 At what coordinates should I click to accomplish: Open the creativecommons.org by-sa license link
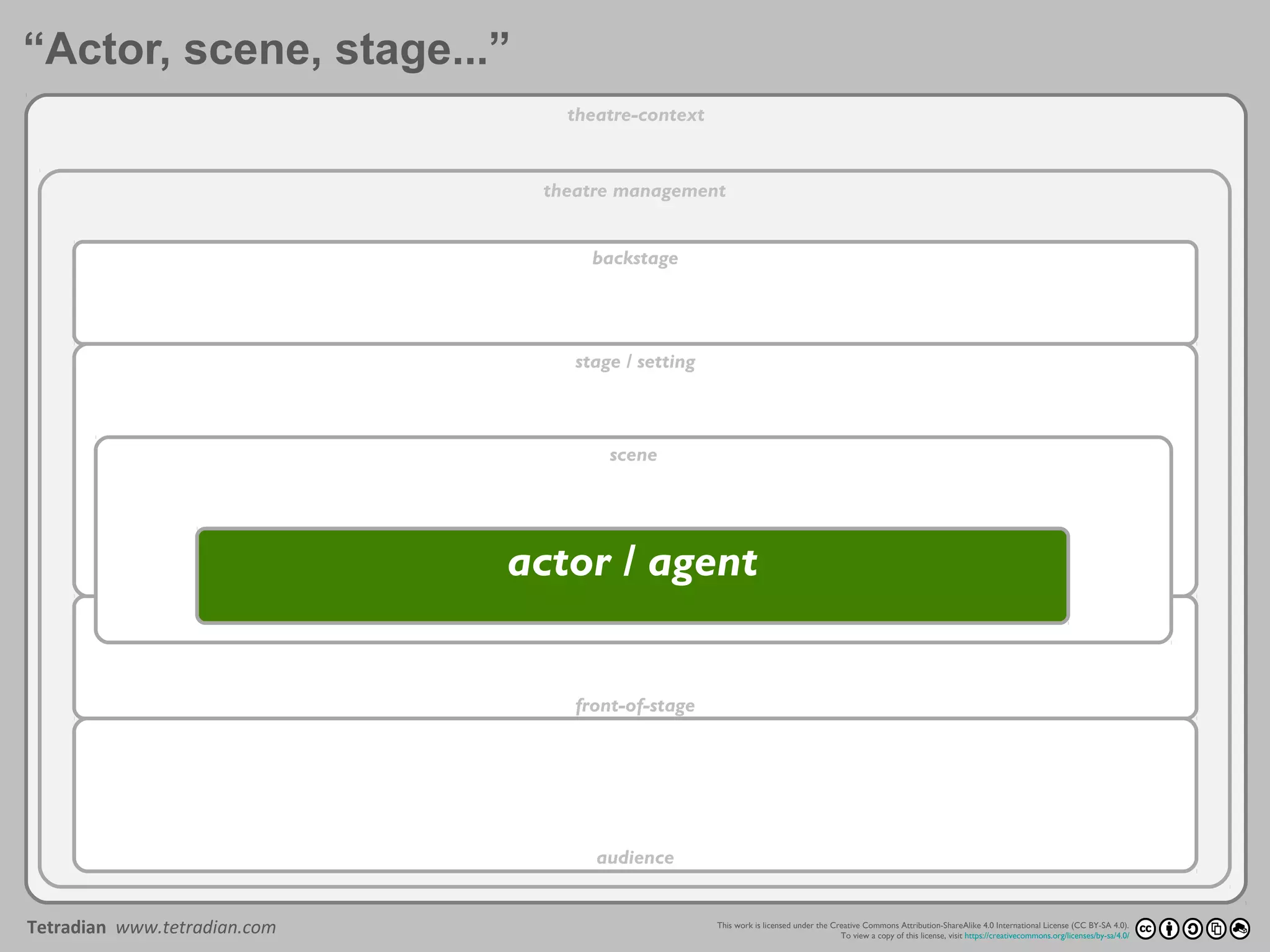tap(1046, 936)
